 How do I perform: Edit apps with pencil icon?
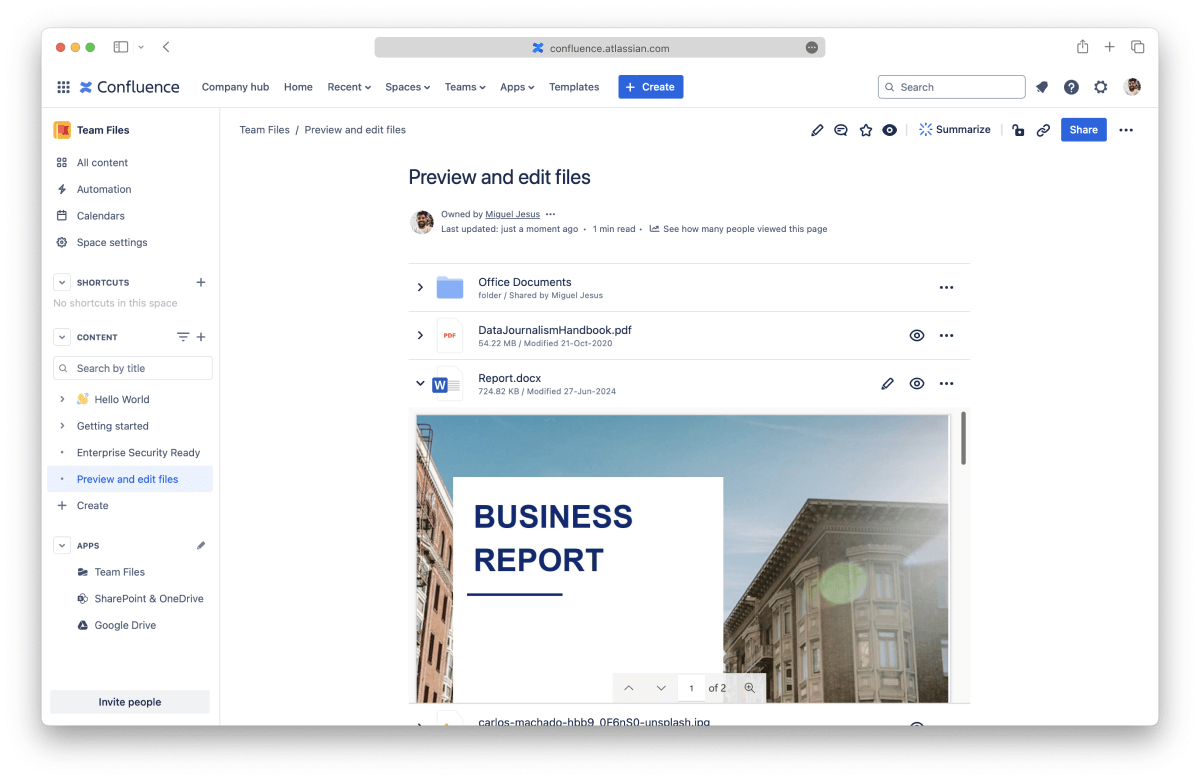click(x=201, y=546)
